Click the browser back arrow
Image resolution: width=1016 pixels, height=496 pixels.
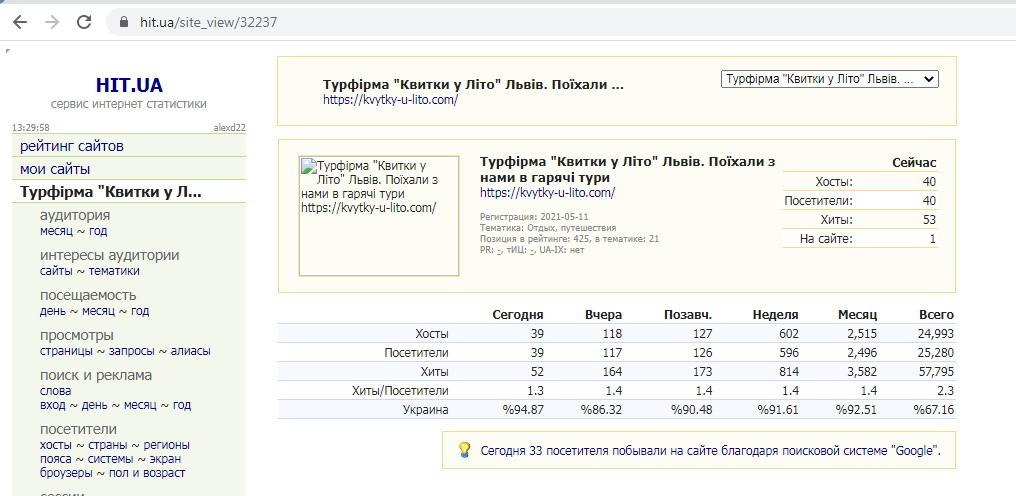coord(21,22)
